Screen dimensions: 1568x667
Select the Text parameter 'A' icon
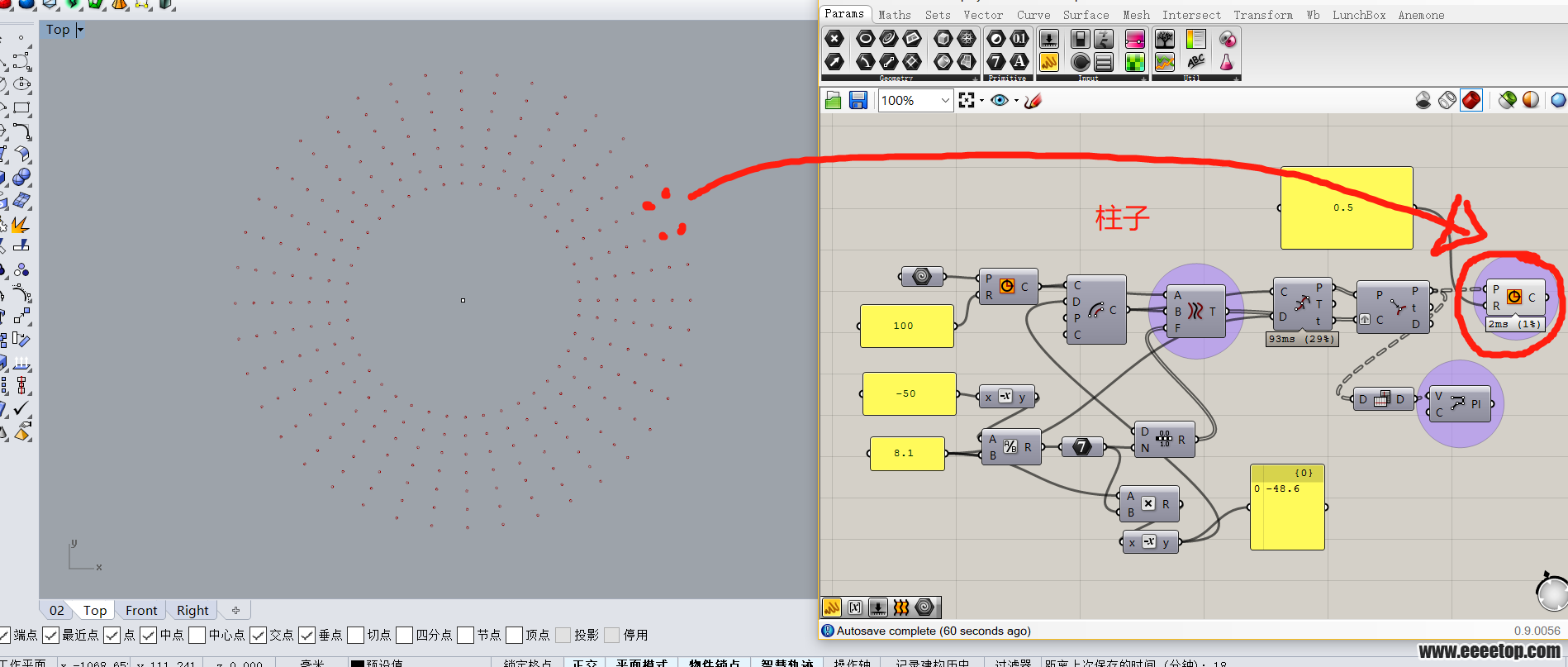click(x=1019, y=62)
